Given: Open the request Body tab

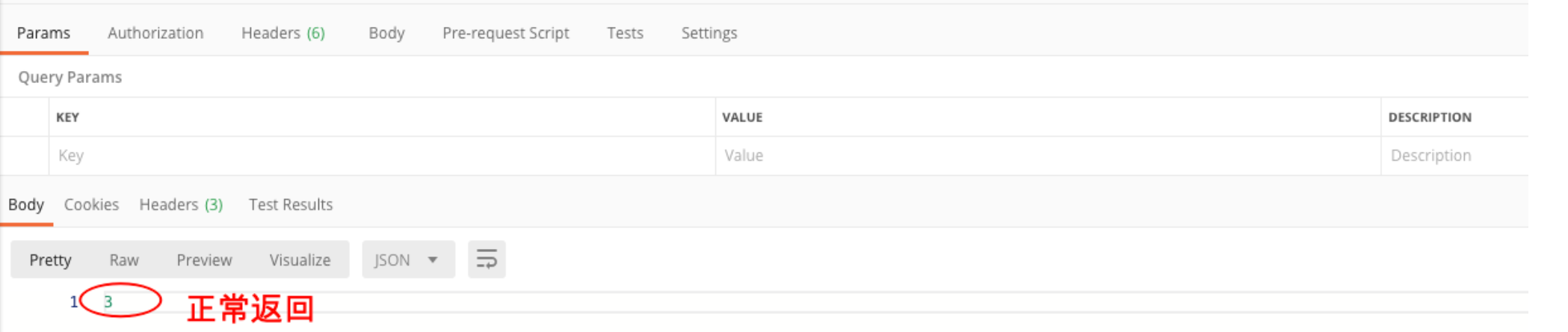Looking at the screenshot, I should click(x=386, y=33).
